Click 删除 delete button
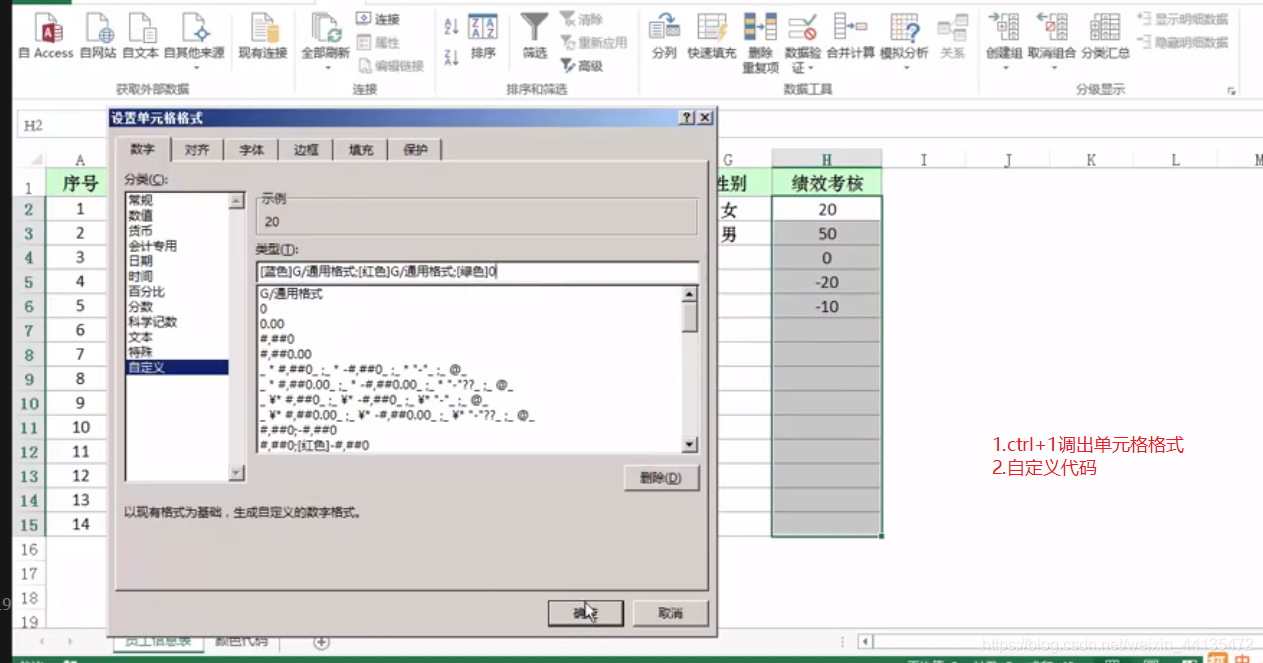Screen dimensions: 1263x663 point(660,478)
